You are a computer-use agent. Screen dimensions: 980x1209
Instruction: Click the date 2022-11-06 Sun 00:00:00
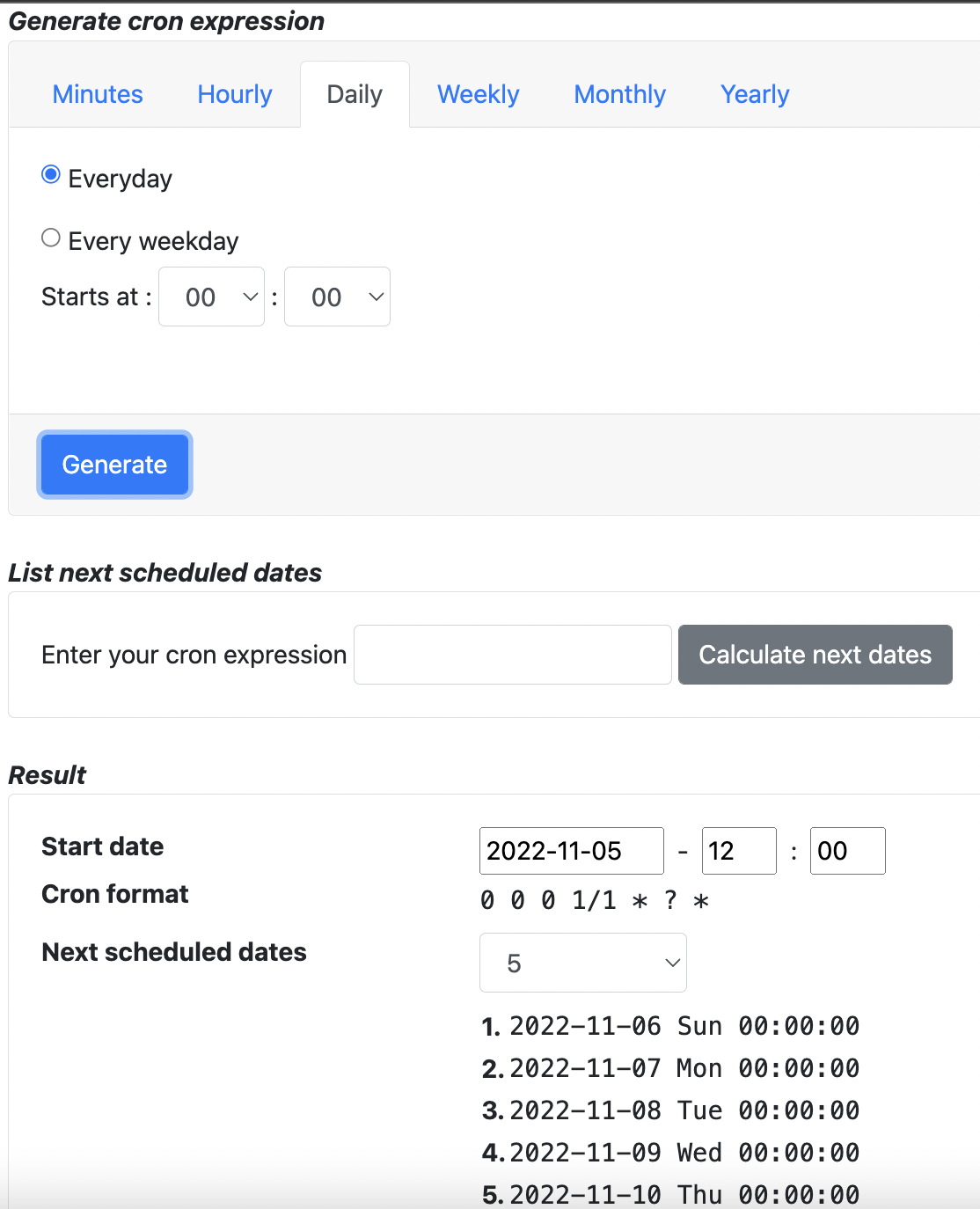tap(684, 1026)
